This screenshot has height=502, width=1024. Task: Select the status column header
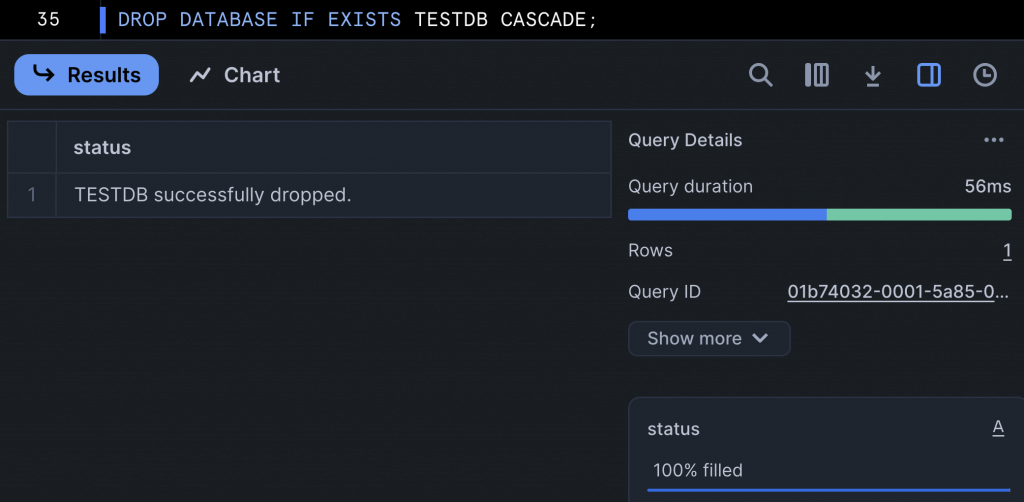click(x=102, y=148)
